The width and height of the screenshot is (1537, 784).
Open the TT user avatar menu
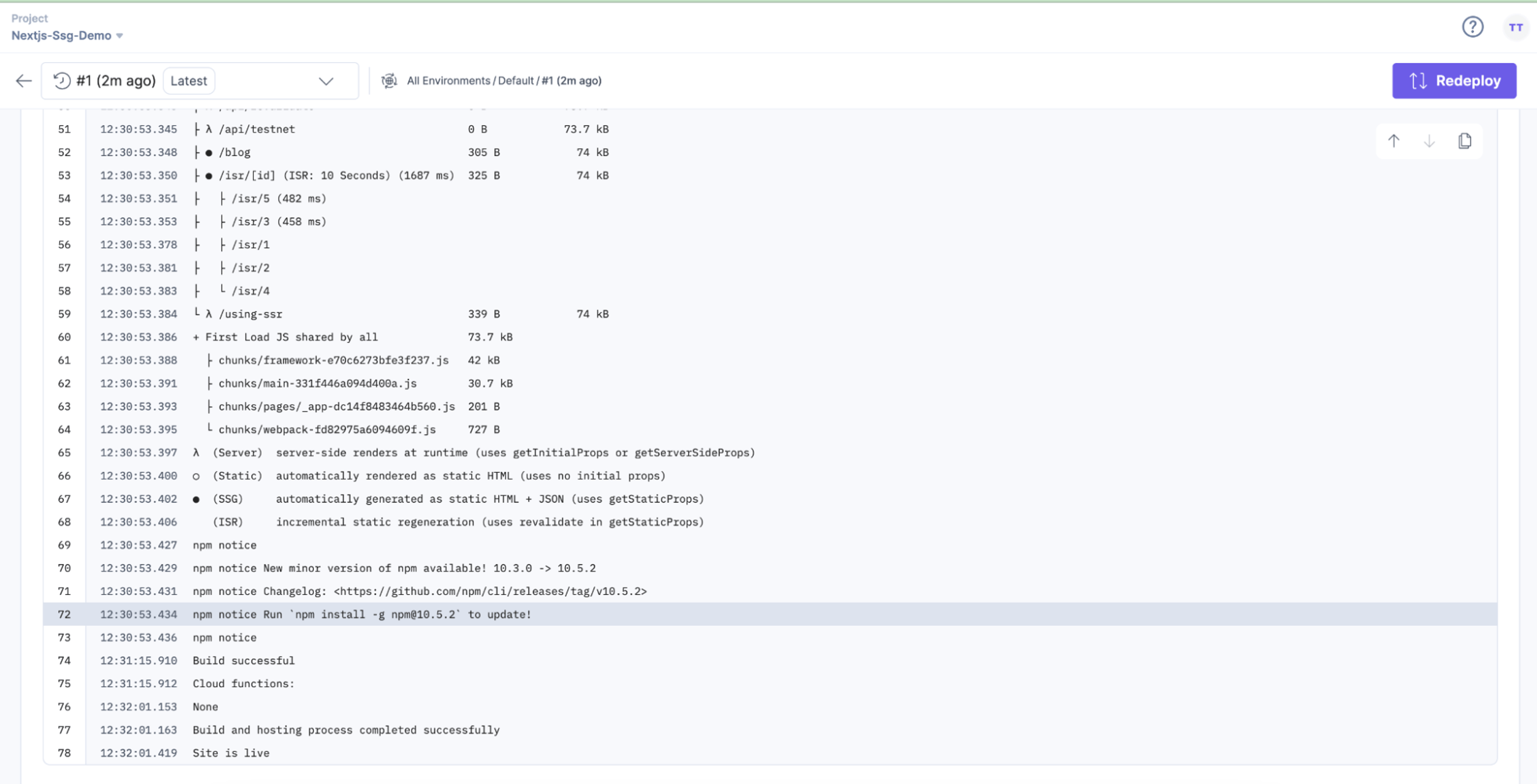[x=1515, y=28]
